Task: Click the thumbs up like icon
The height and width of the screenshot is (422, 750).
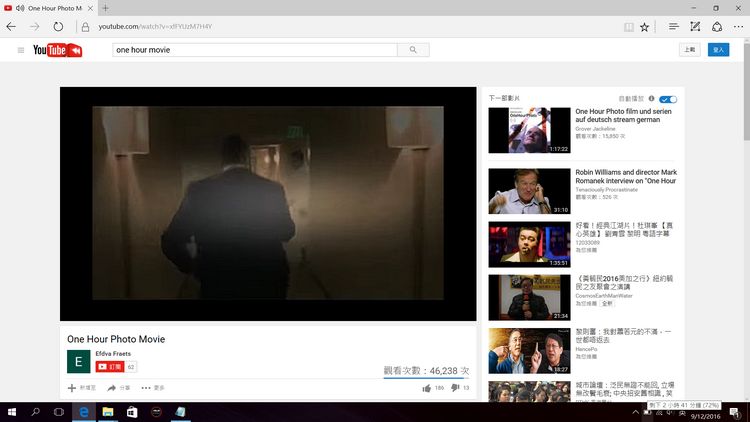Action: 427,388
